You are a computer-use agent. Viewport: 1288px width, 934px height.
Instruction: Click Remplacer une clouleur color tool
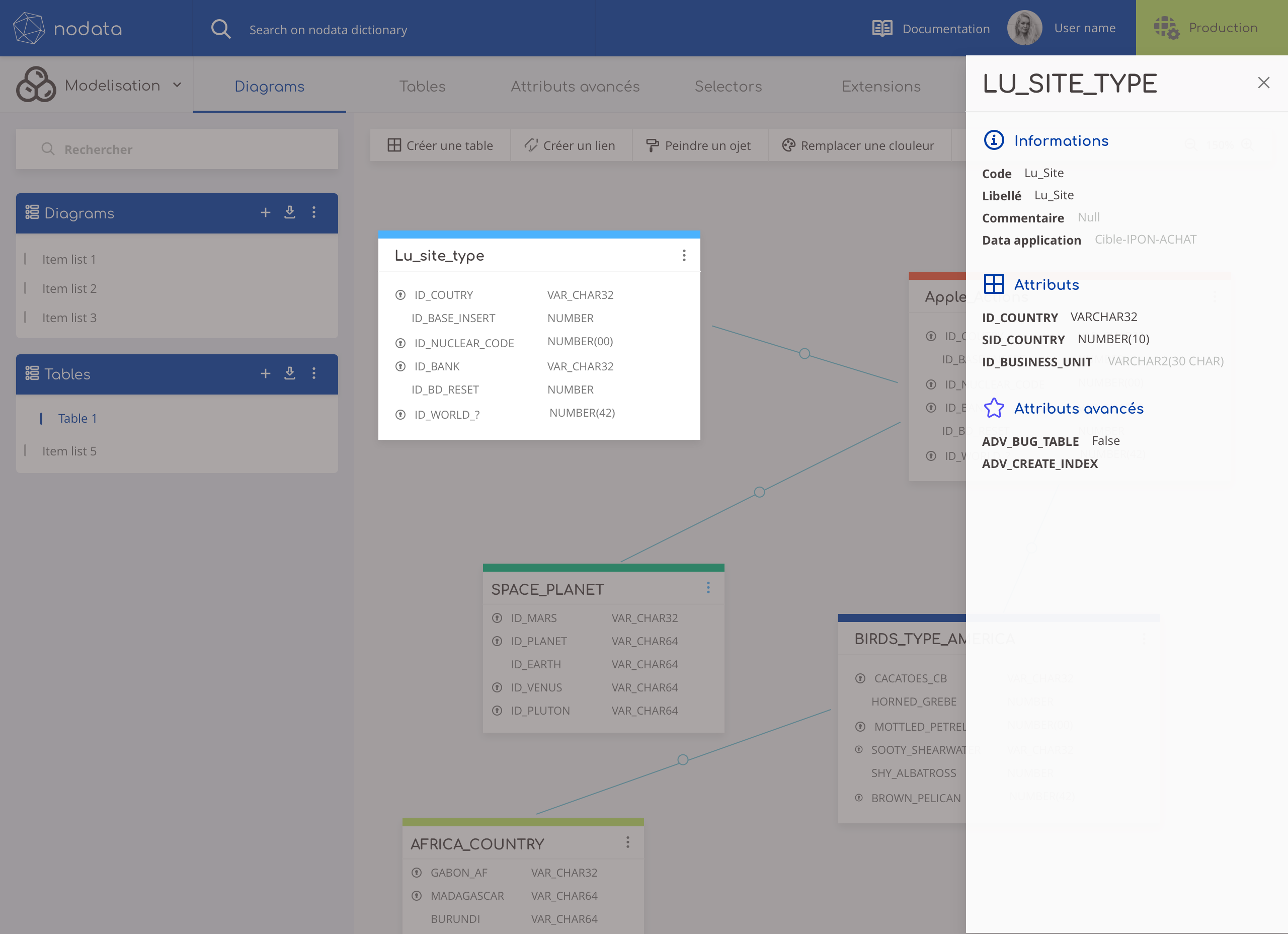pos(858,145)
